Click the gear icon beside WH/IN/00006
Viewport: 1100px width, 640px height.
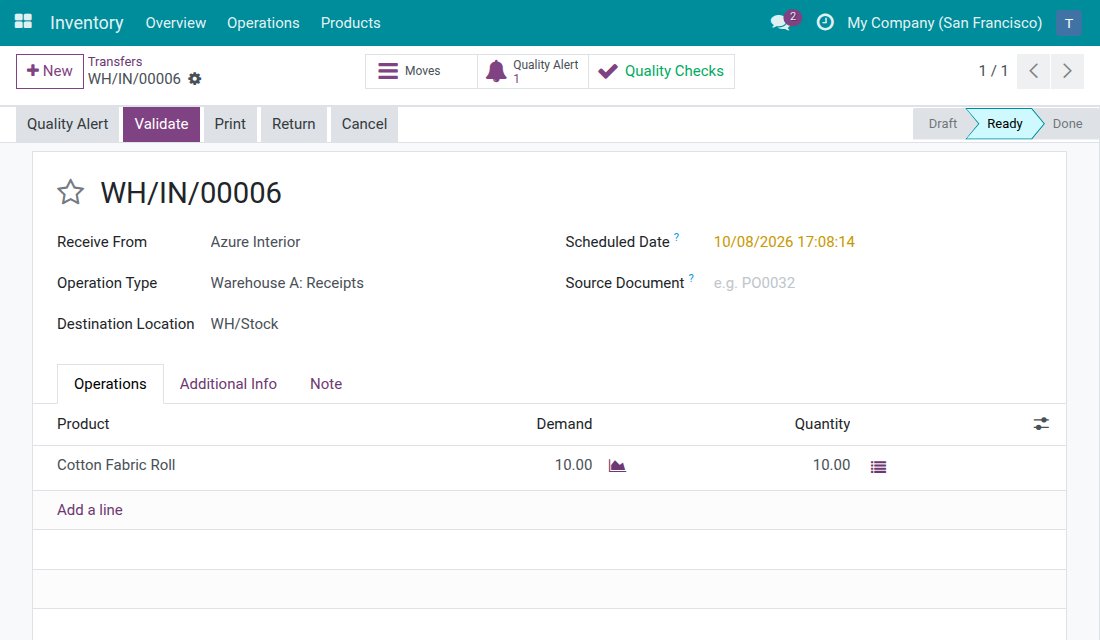[x=195, y=79]
